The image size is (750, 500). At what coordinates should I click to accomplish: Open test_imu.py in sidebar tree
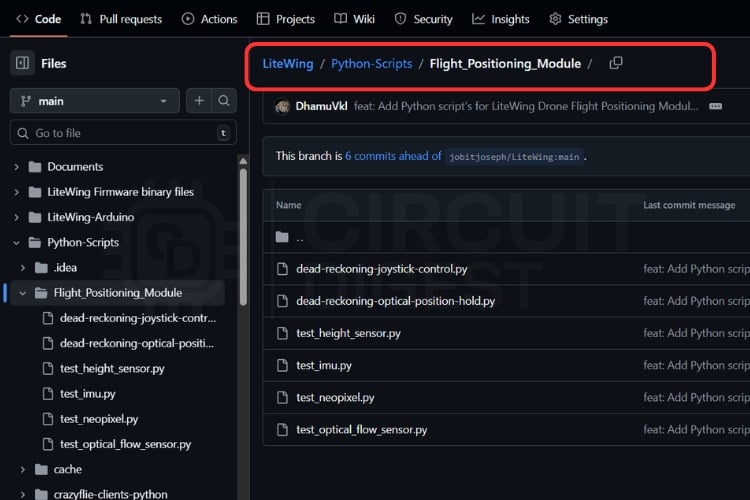click(x=88, y=394)
